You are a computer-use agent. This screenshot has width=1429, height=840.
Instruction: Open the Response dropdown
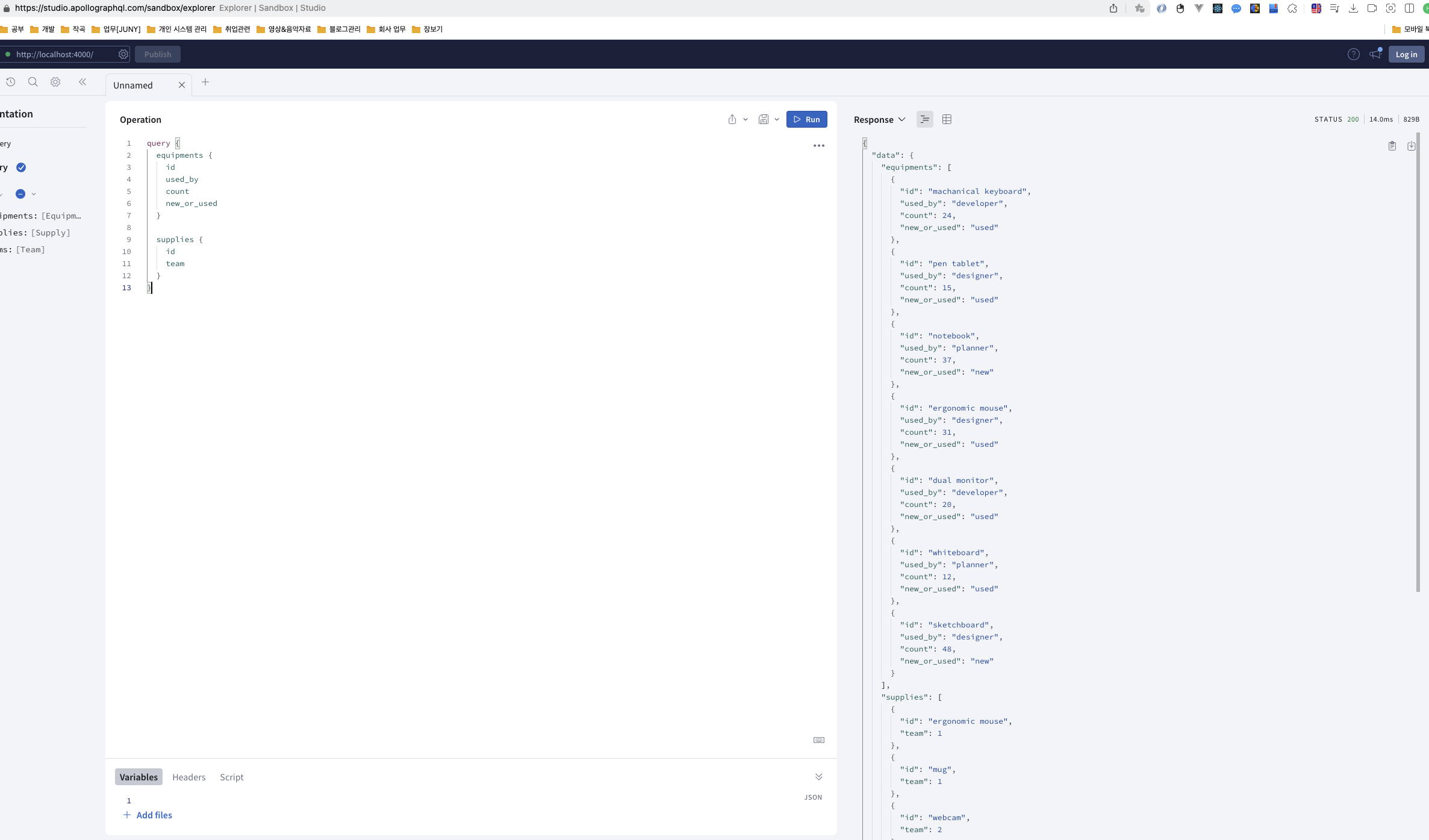[x=879, y=120]
